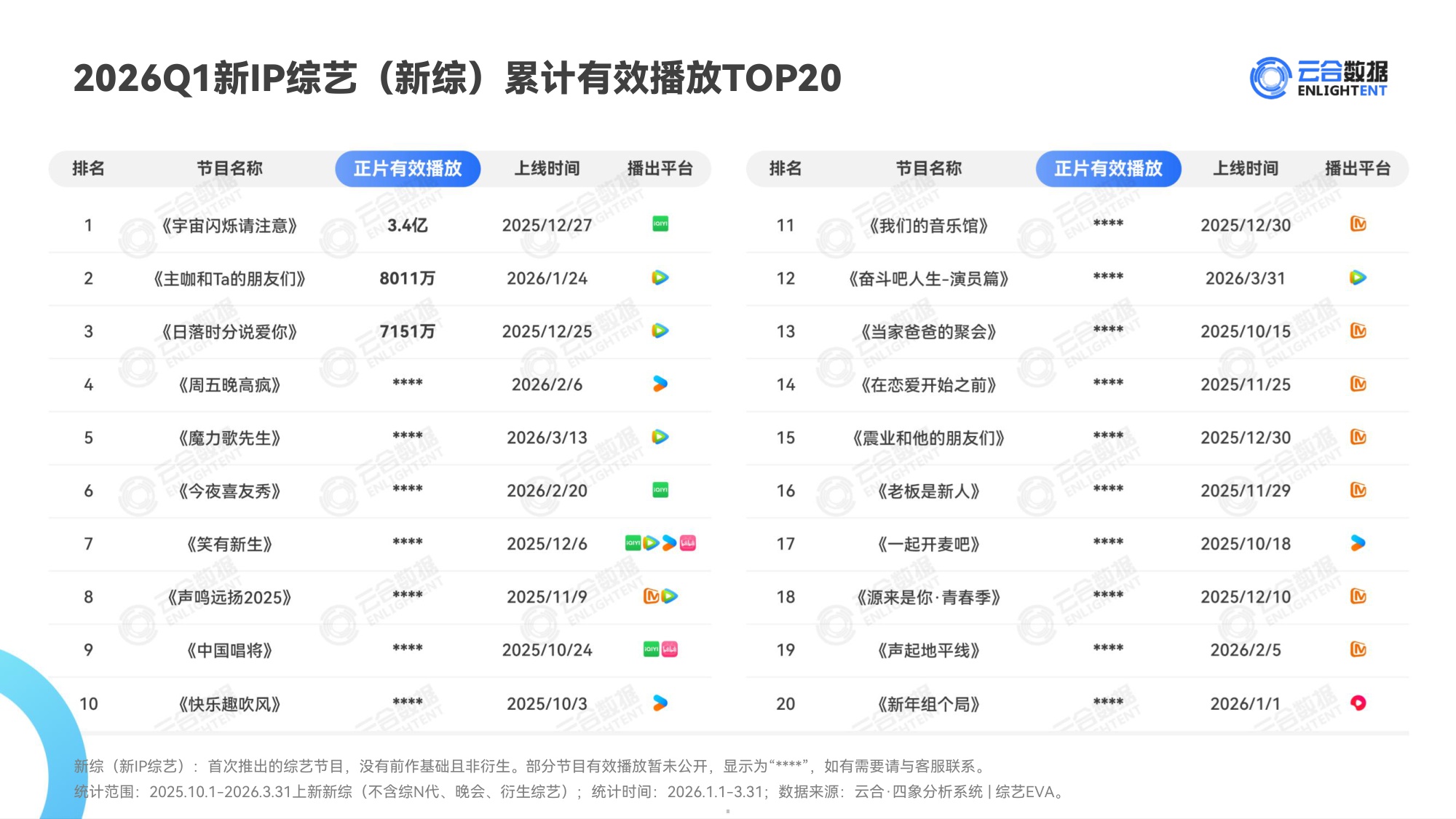This screenshot has width=1456, height=819.
Task: Click the iQIYI icon for 《今夜喜友秀》
Action: point(660,491)
